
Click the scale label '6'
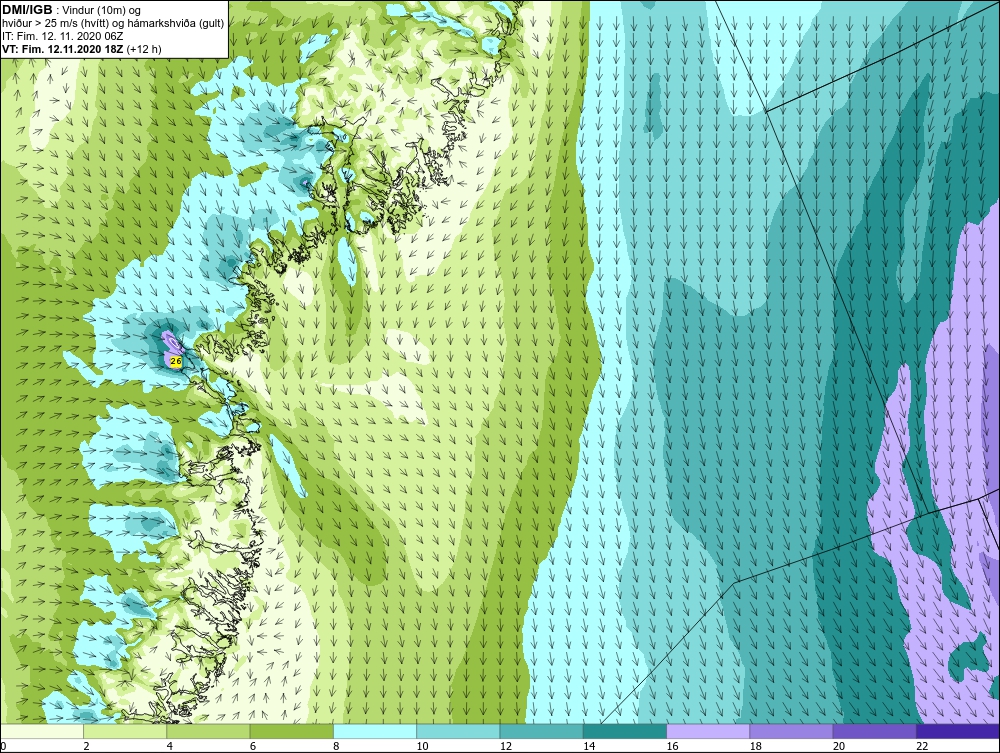point(253,747)
